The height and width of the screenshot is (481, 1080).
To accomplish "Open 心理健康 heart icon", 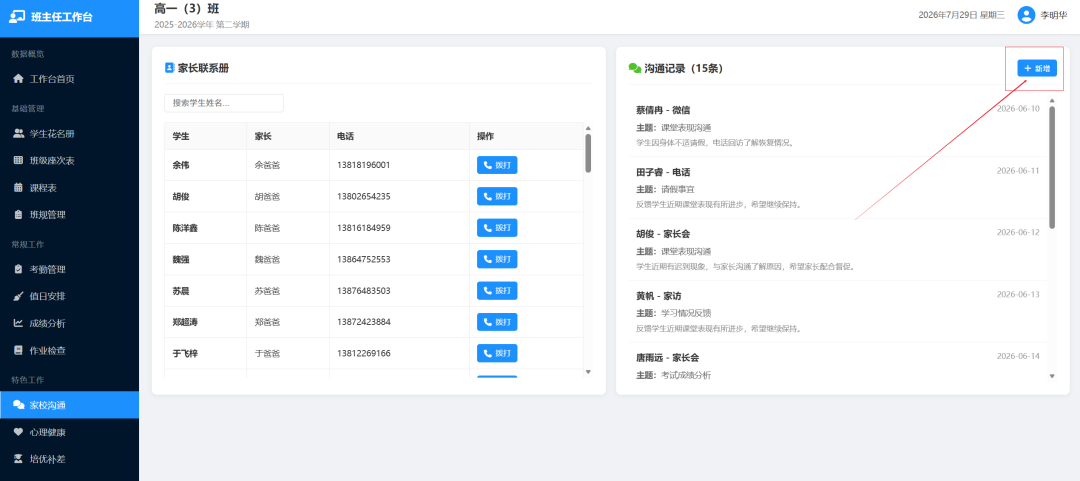I will [19, 432].
